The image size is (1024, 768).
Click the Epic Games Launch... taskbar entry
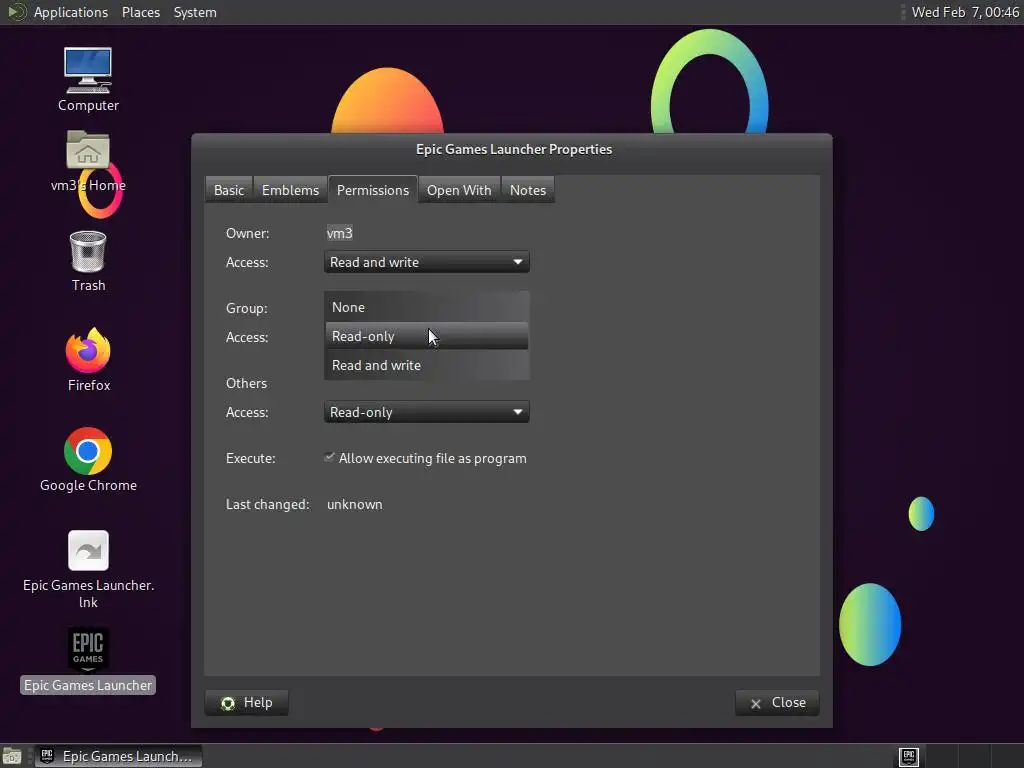click(118, 756)
